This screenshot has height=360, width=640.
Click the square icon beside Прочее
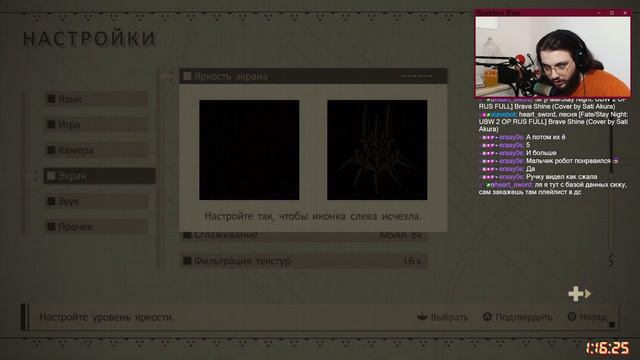click(x=51, y=227)
